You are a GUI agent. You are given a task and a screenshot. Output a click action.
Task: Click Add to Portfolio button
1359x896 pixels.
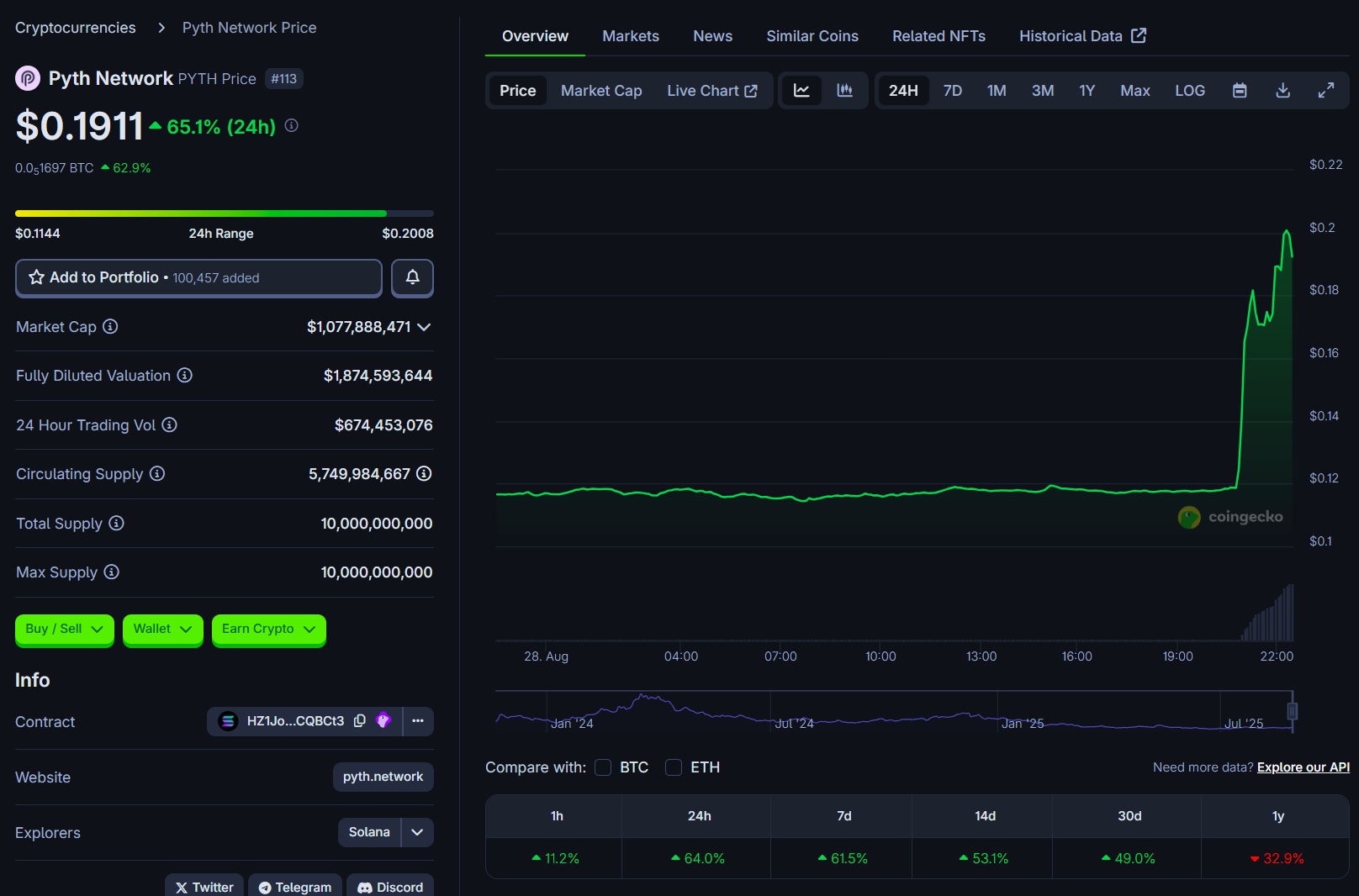[x=198, y=277]
